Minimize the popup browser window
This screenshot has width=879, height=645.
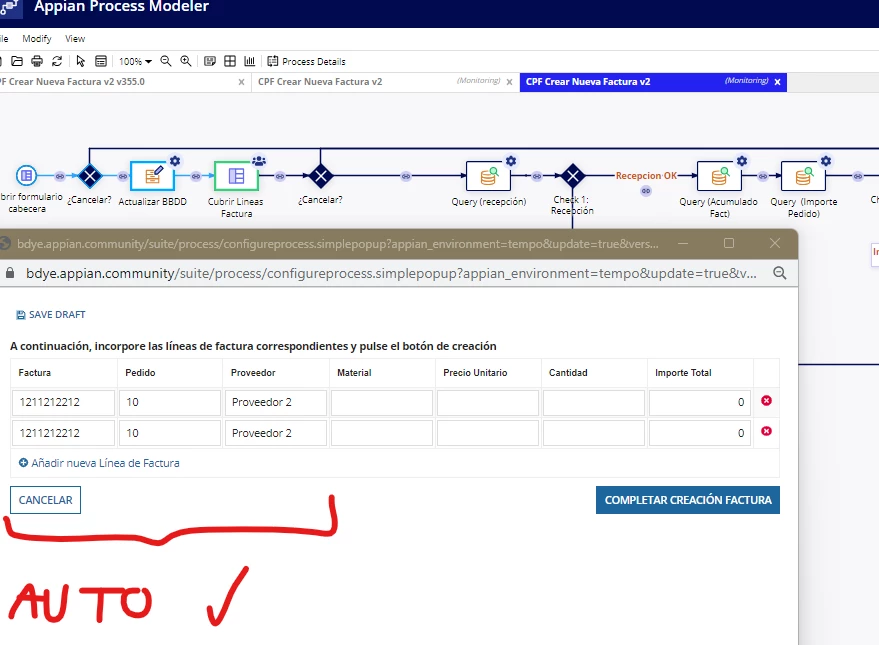coord(683,243)
